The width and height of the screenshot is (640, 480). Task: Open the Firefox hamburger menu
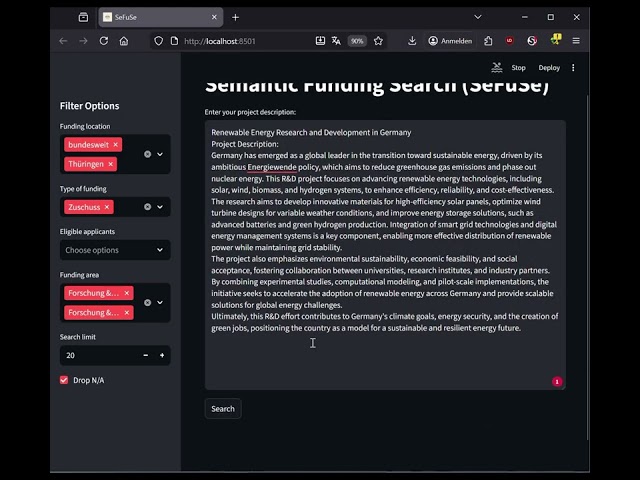tap(576, 41)
